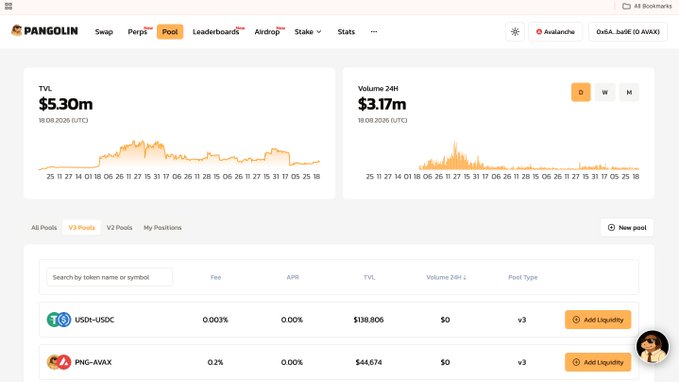Viewport: 679px width, 382px height.
Task: Click the $3.17m volume figure
Action: tap(382, 104)
